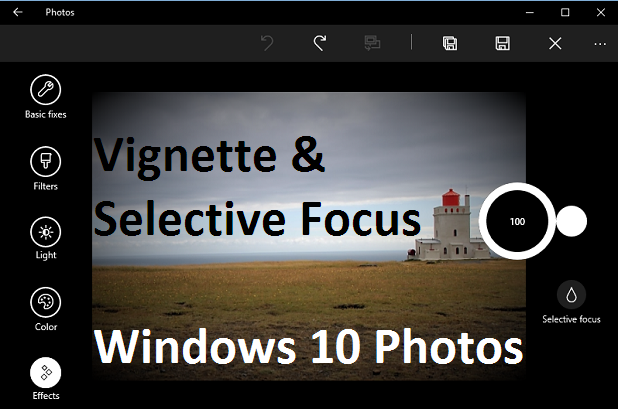
Task: Click the compare with original icon
Action: tap(373, 43)
